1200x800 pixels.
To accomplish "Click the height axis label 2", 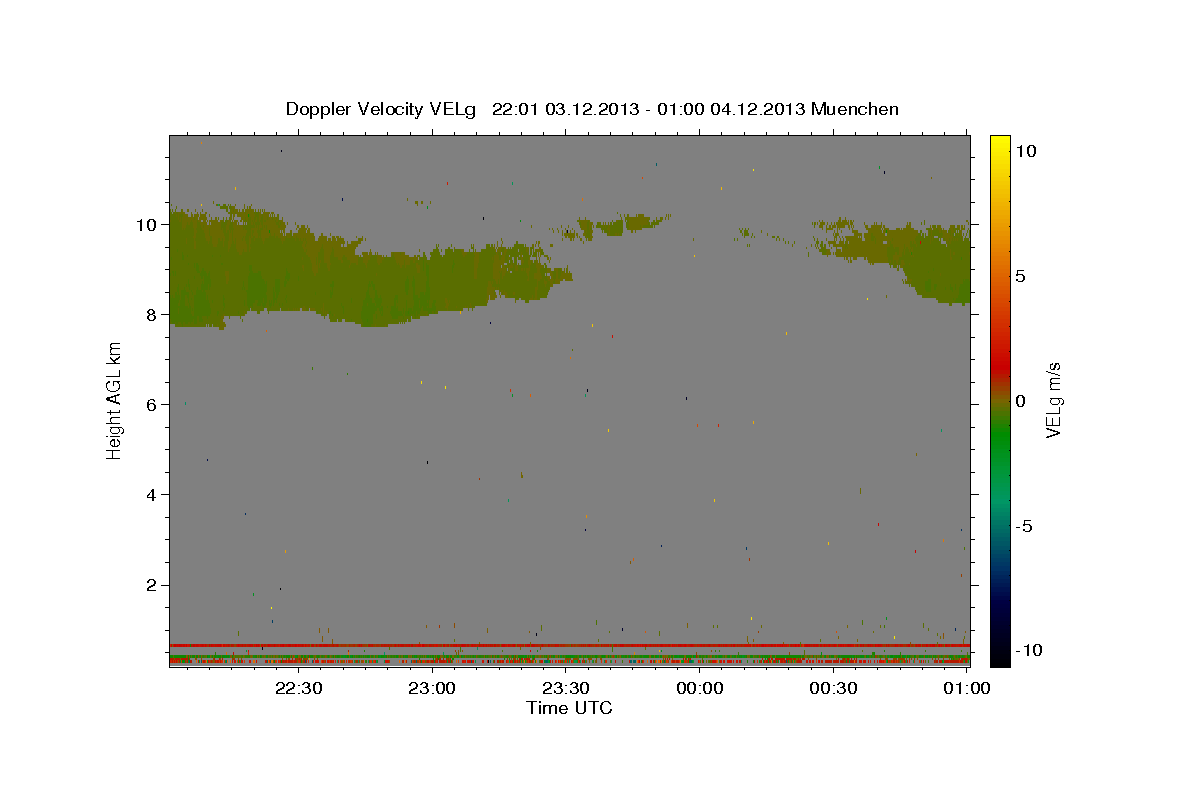I will click(x=152, y=585).
